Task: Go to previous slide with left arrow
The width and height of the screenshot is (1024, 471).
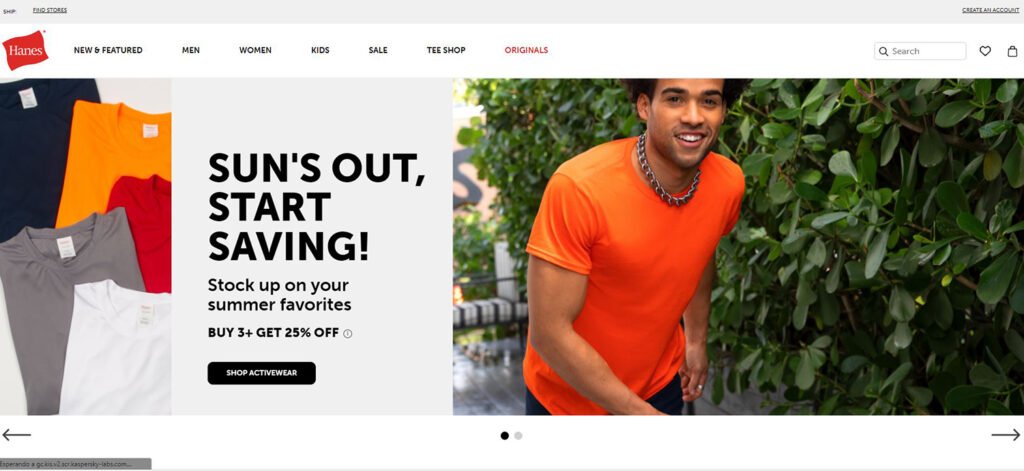Action: click(x=16, y=434)
